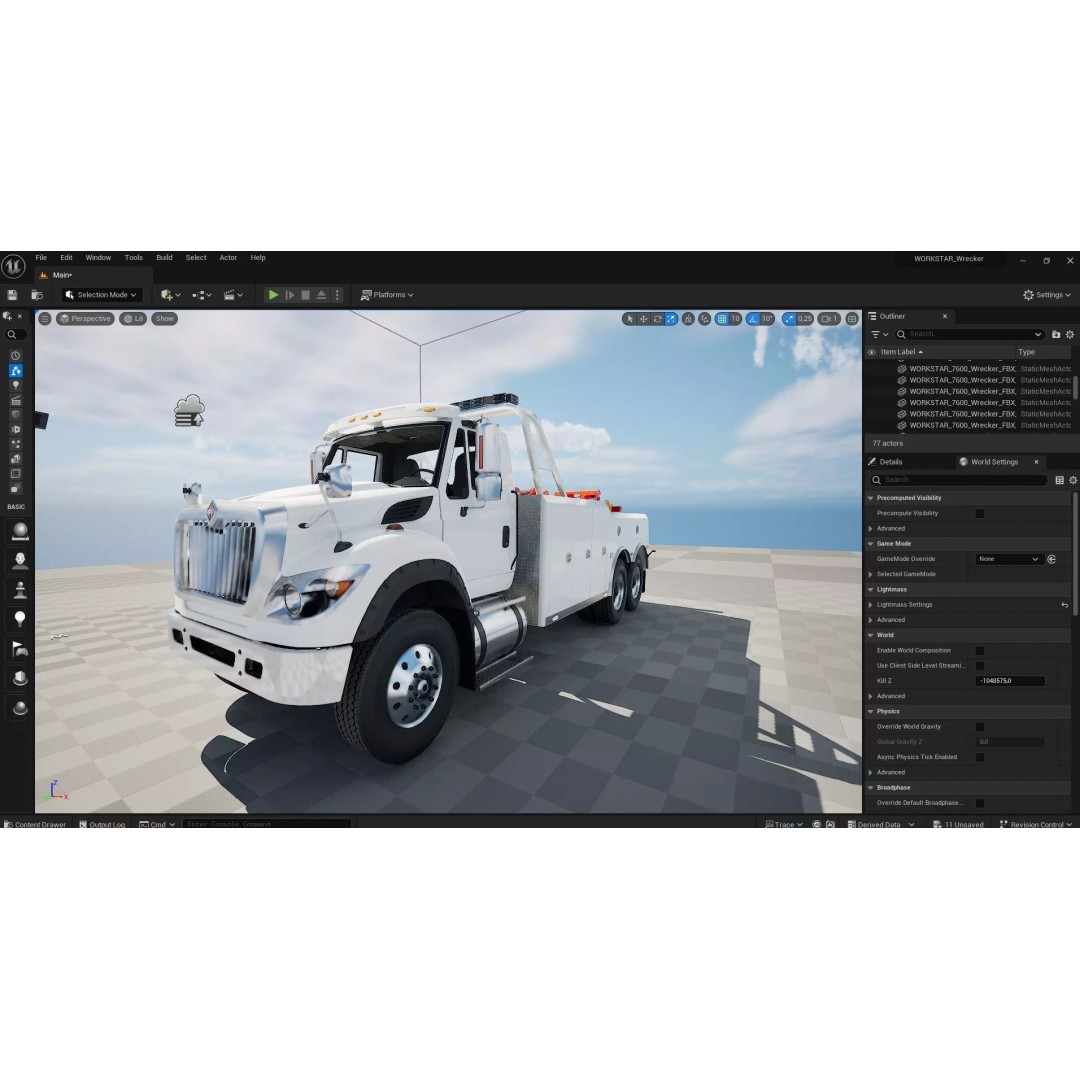Open the Actor menu
The image size is (1080, 1080).
click(x=228, y=258)
